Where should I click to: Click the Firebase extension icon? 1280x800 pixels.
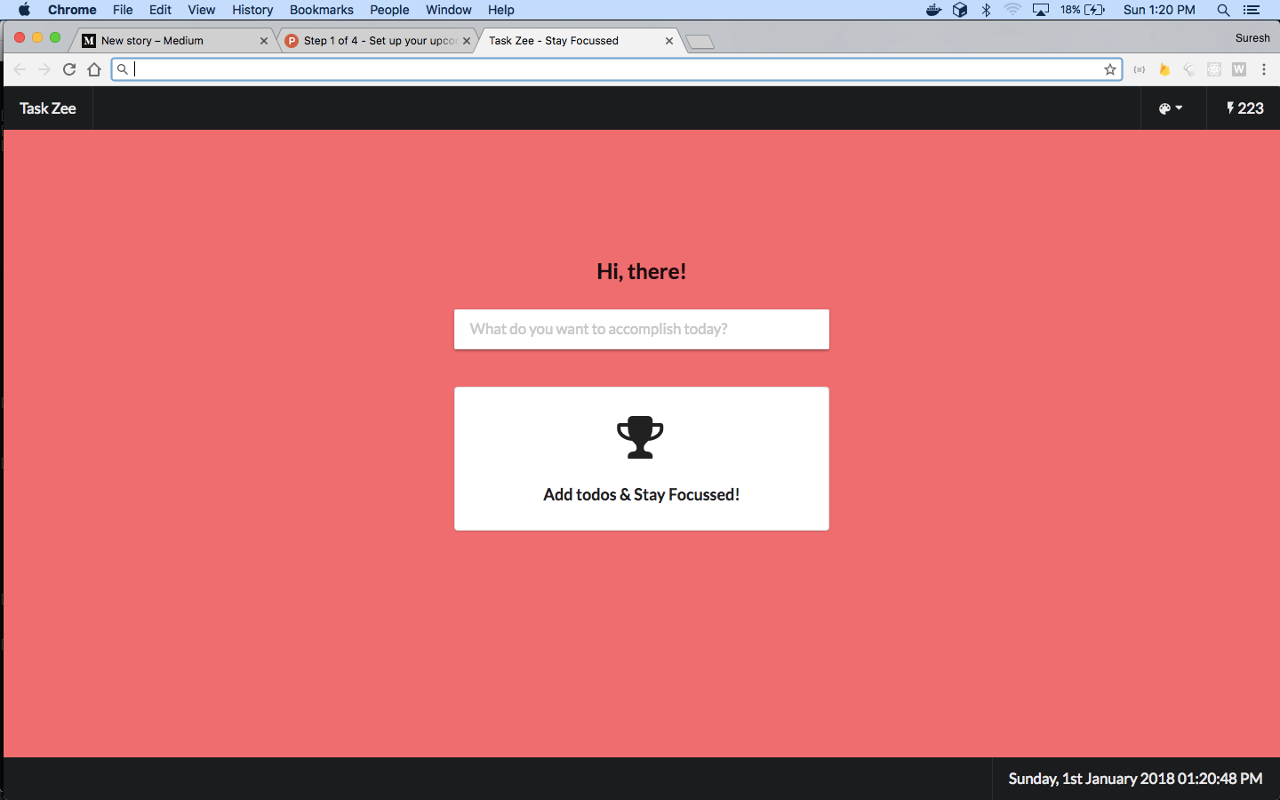point(1164,69)
